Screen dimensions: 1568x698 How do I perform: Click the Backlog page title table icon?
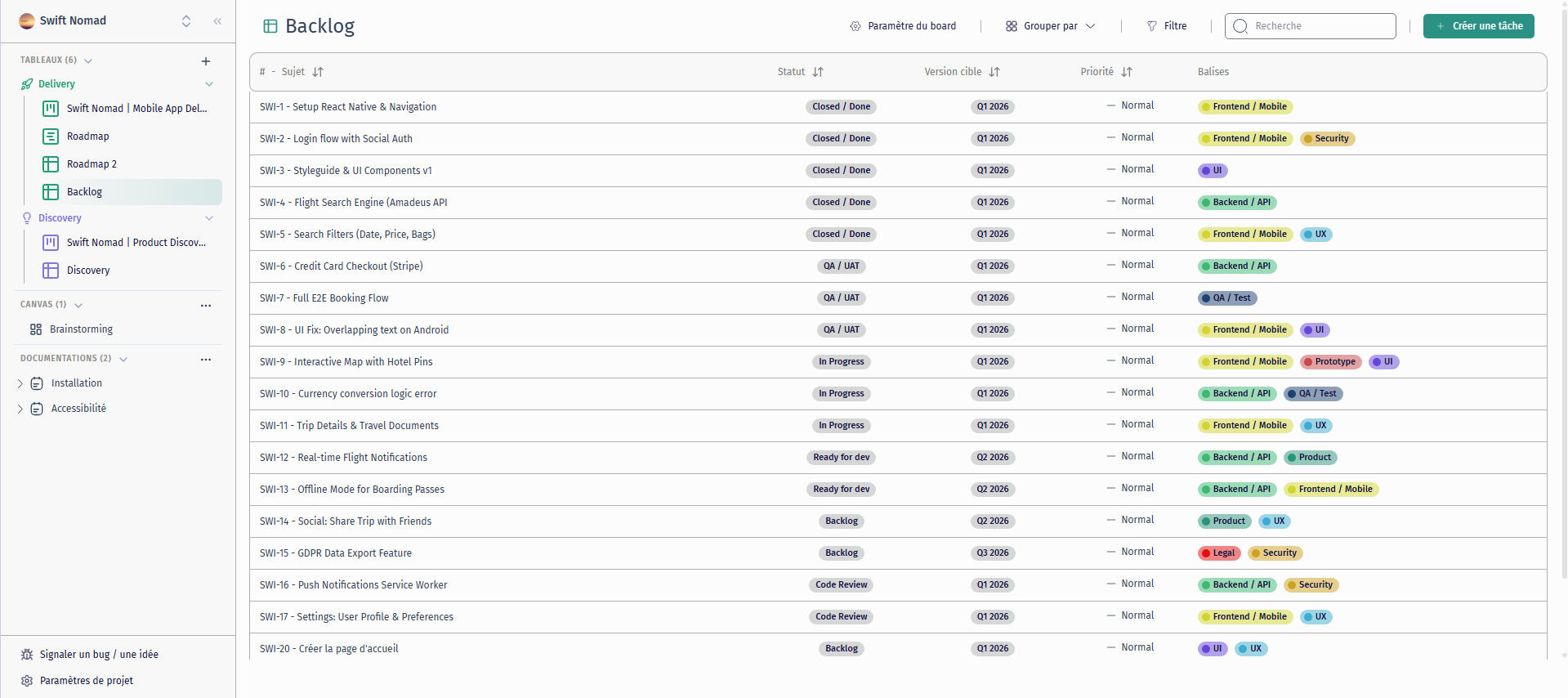coord(270,26)
